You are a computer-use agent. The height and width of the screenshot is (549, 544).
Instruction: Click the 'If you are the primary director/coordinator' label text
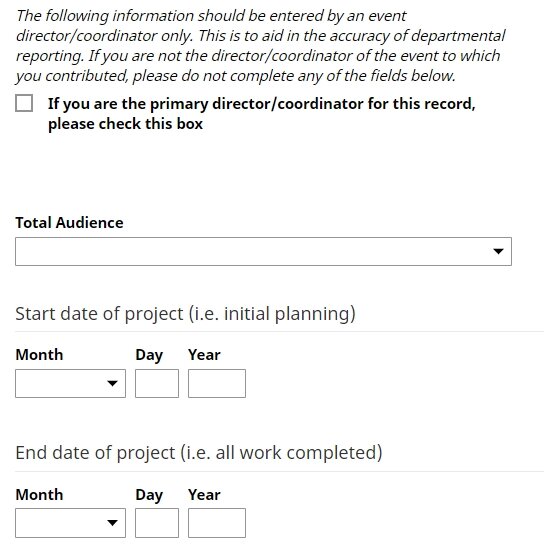(261, 114)
